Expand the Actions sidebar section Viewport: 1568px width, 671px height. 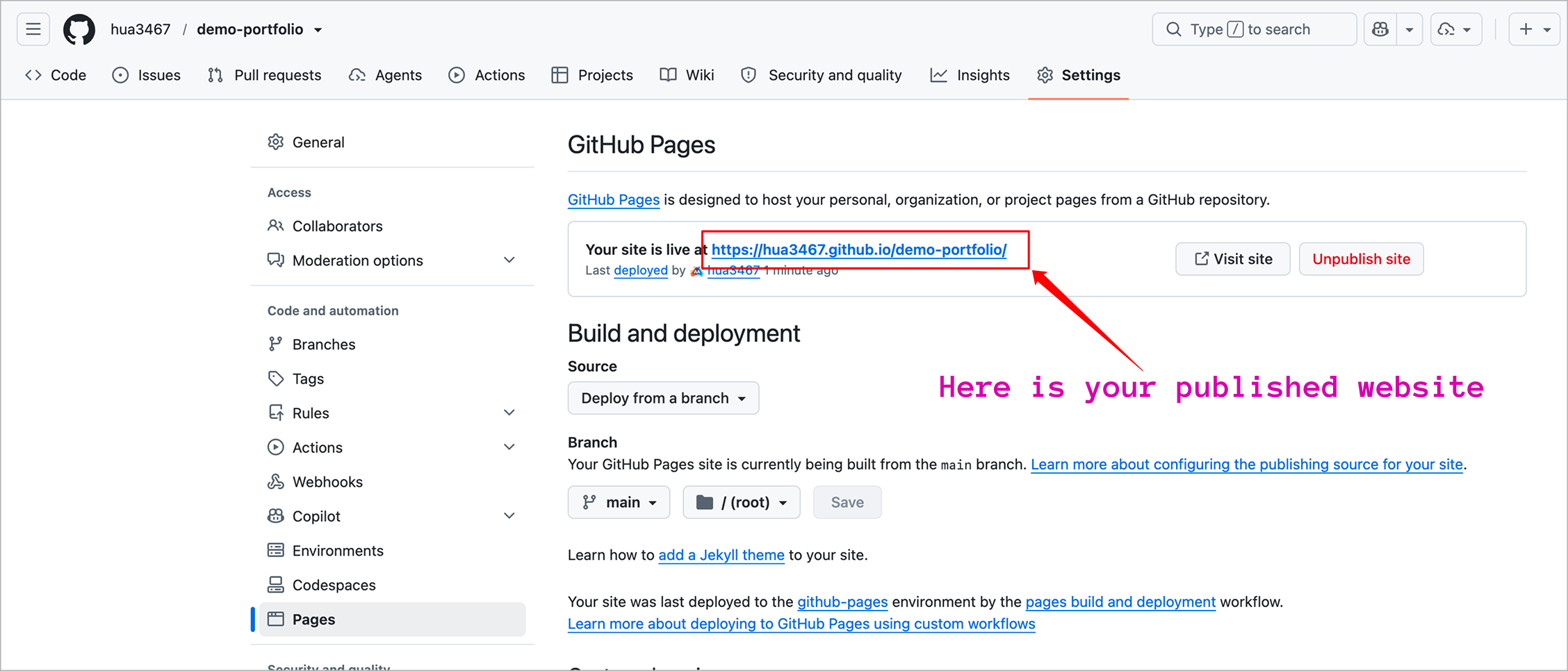point(393,447)
